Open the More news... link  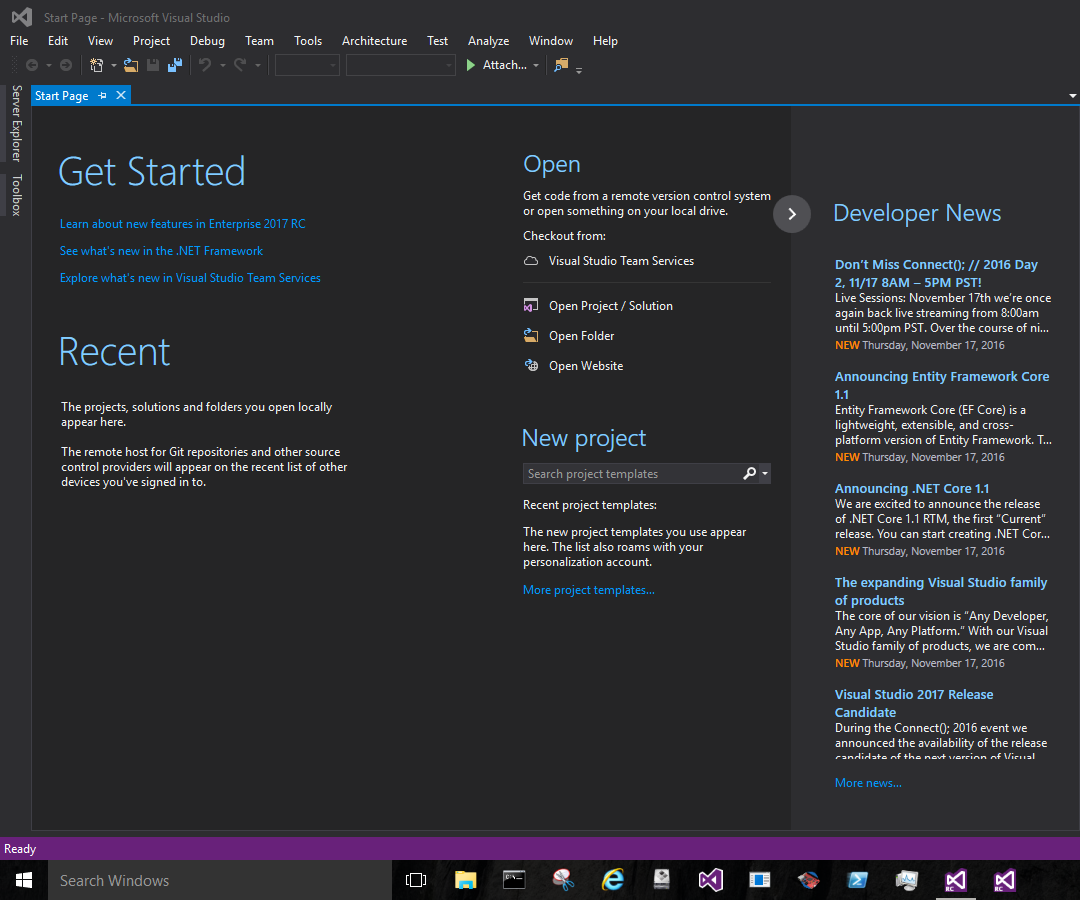[x=867, y=782]
